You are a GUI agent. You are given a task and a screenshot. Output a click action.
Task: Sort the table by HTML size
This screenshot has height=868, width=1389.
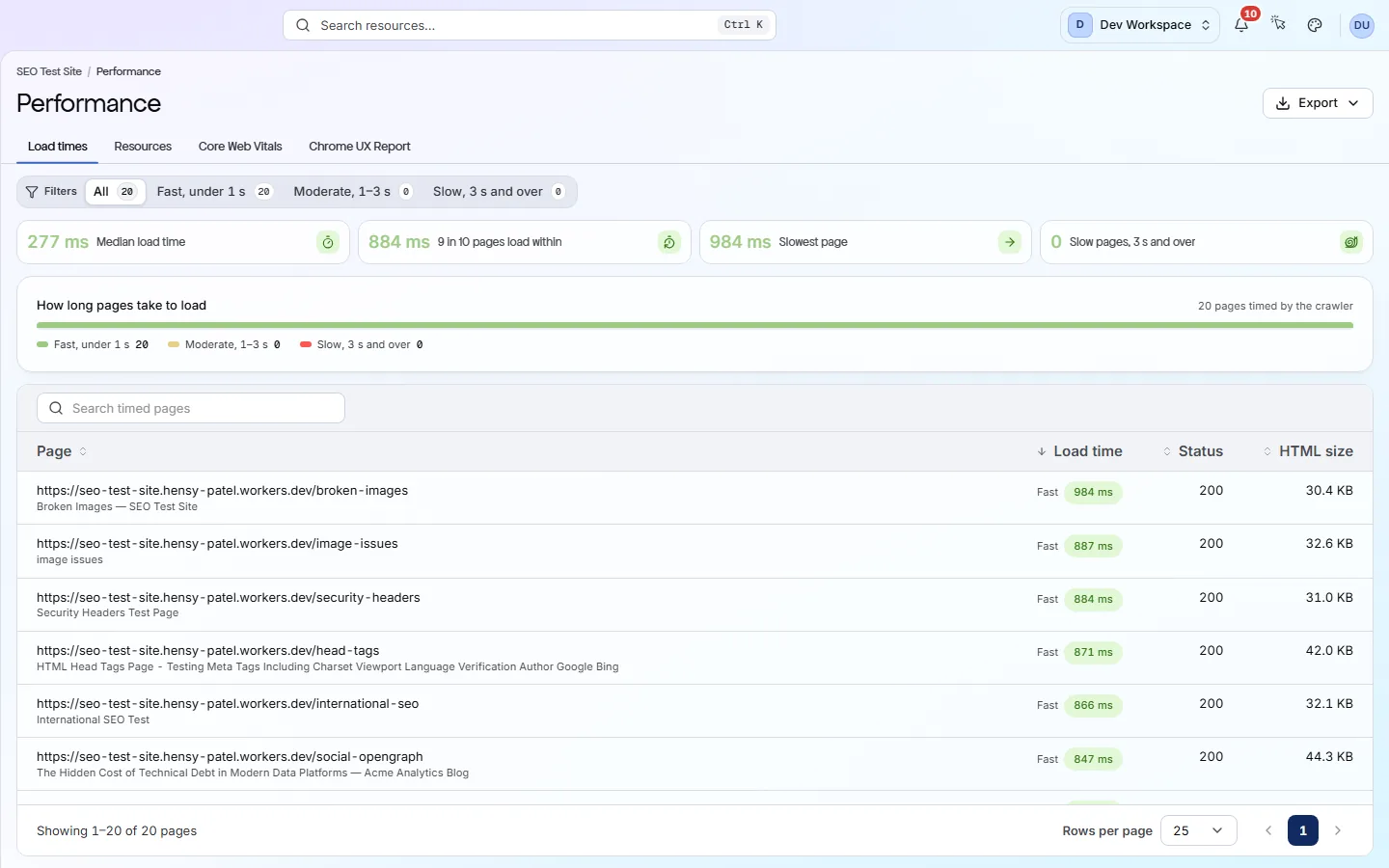click(1308, 451)
